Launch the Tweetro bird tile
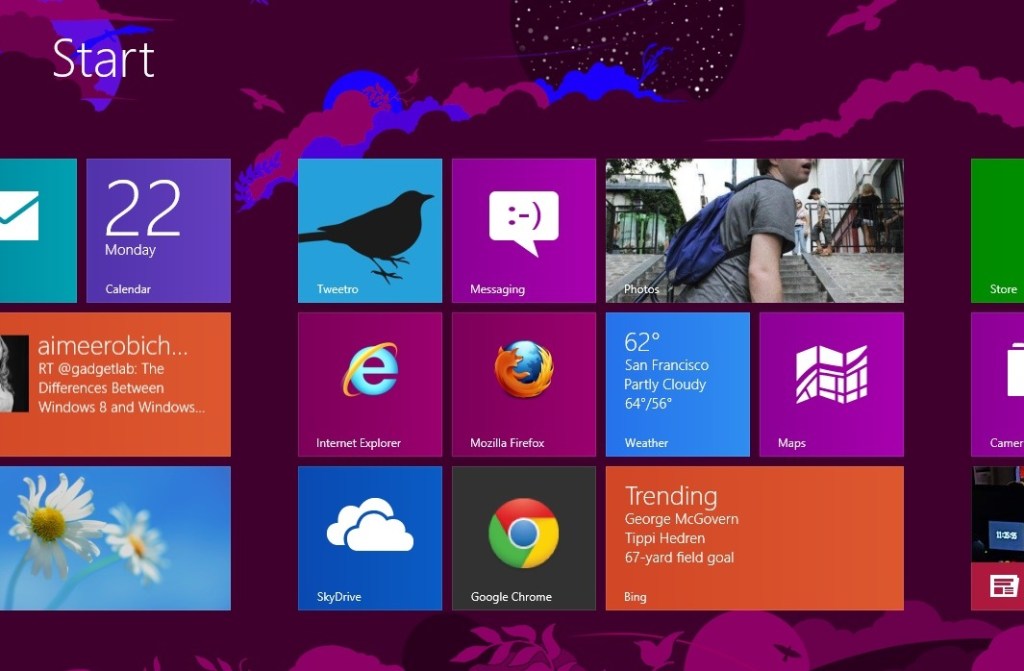The height and width of the screenshot is (671, 1024). tap(370, 231)
